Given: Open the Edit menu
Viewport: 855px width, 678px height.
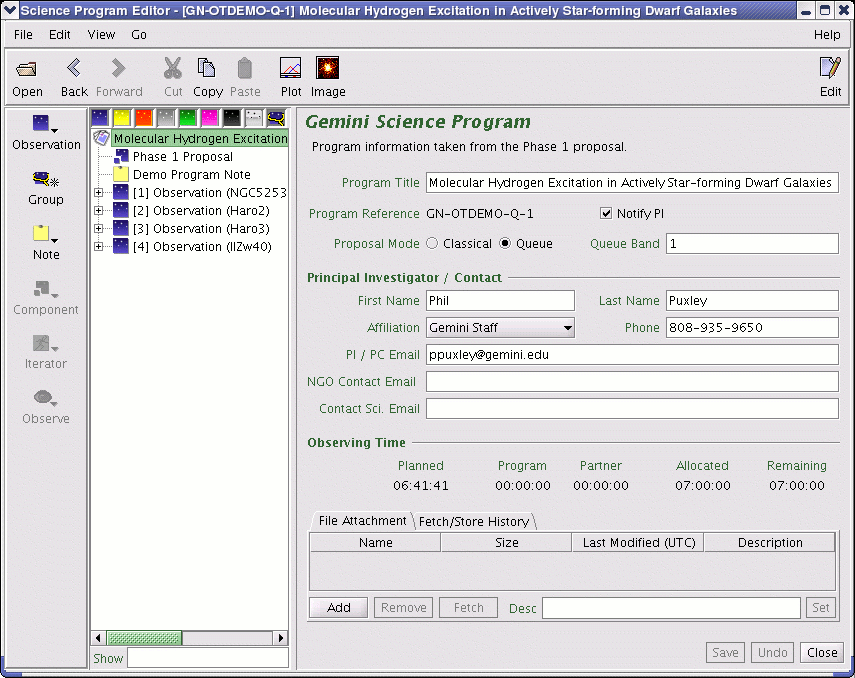Looking at the screenshot, I should pyautogui.click(x=59, y=34).
